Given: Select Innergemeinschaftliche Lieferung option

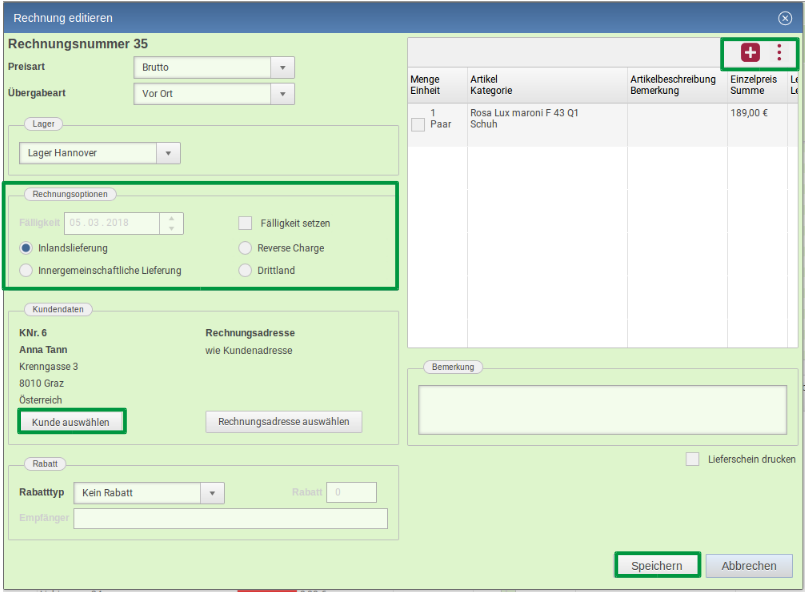Looking at the screenshot, I should (x=27, y=271).
